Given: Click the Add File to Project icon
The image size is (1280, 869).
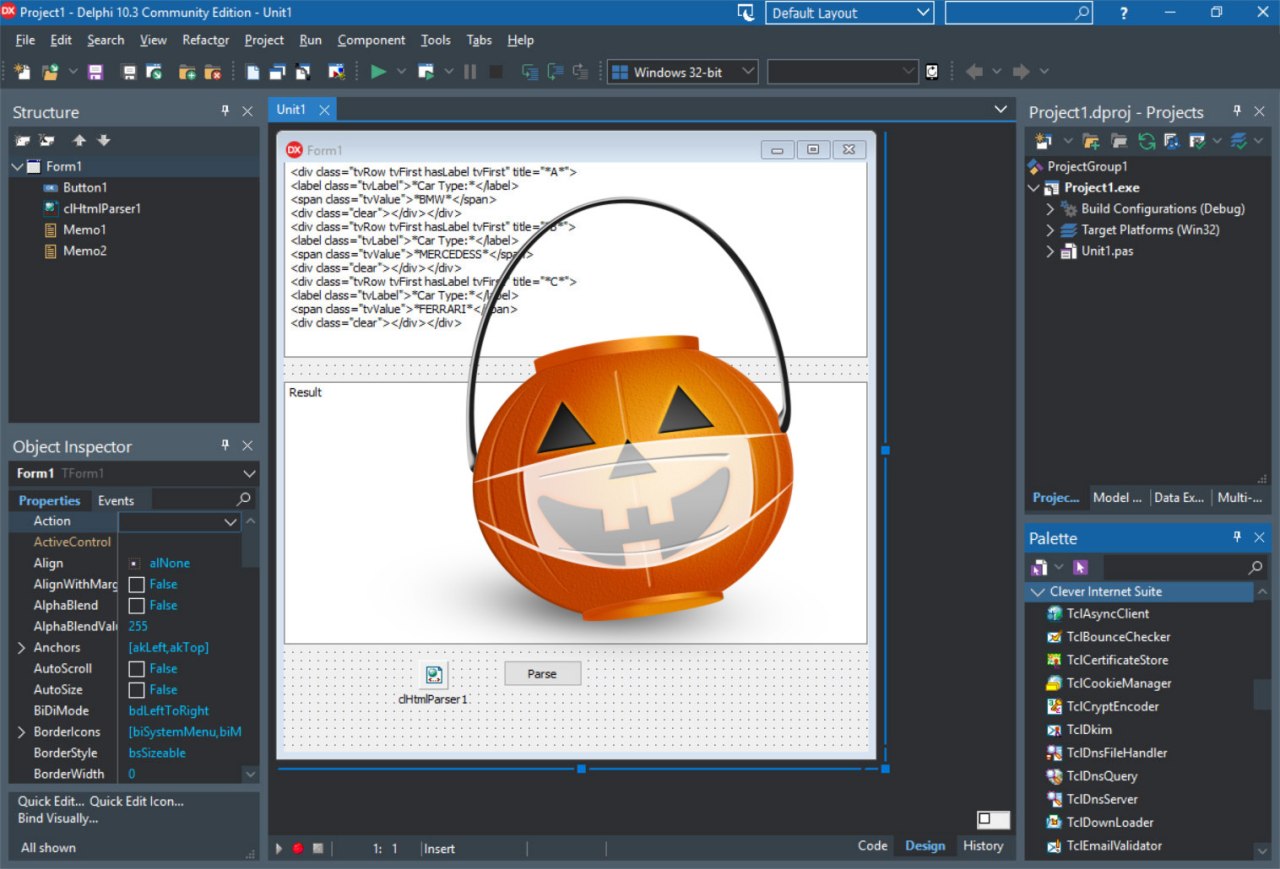Looking at the screenshot, I should 187,72.
